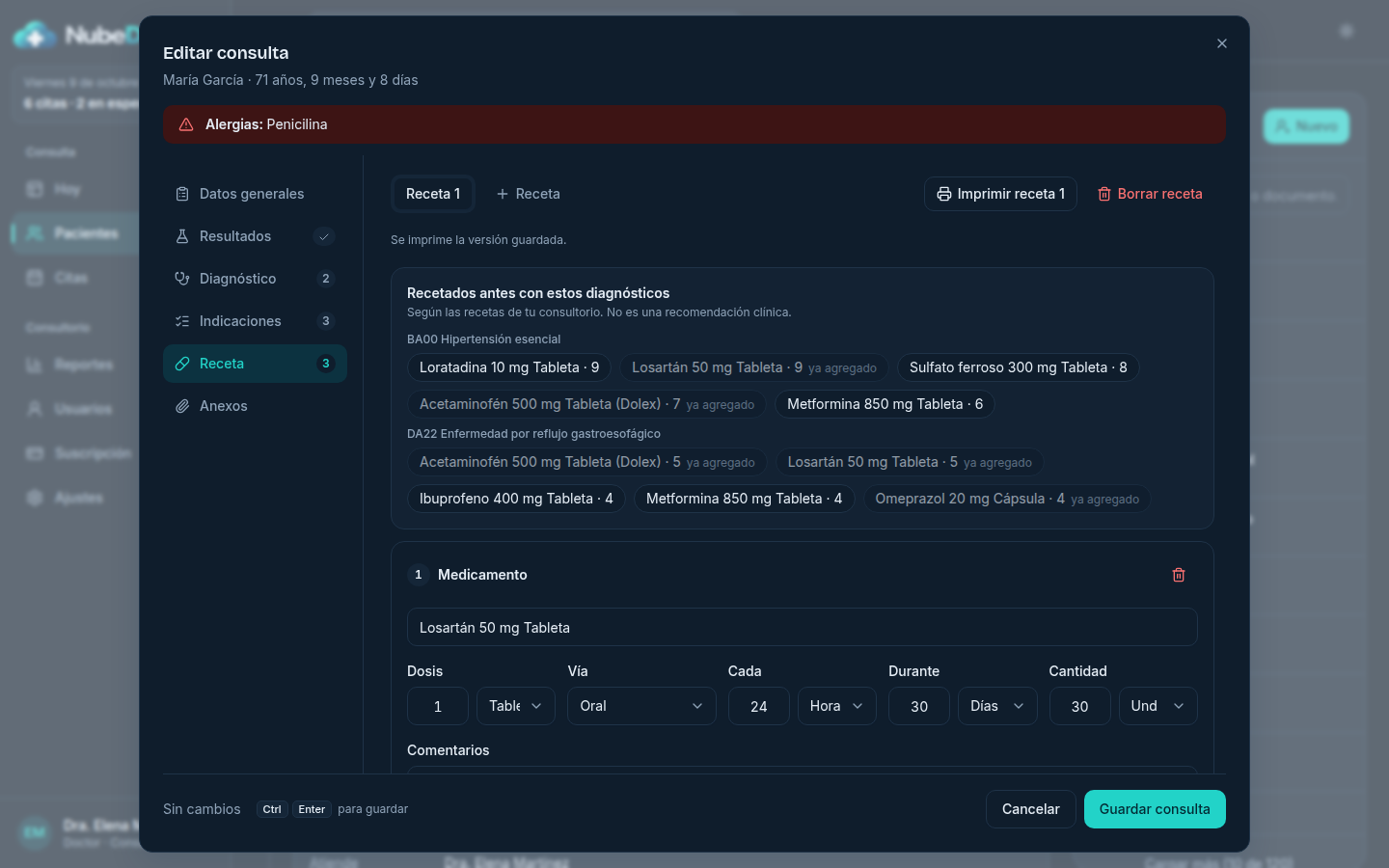This screenshot has height=868, width=1389.
Task: Add Loratadina 10 mg Tableta suggestion
Action: [509, 367]
